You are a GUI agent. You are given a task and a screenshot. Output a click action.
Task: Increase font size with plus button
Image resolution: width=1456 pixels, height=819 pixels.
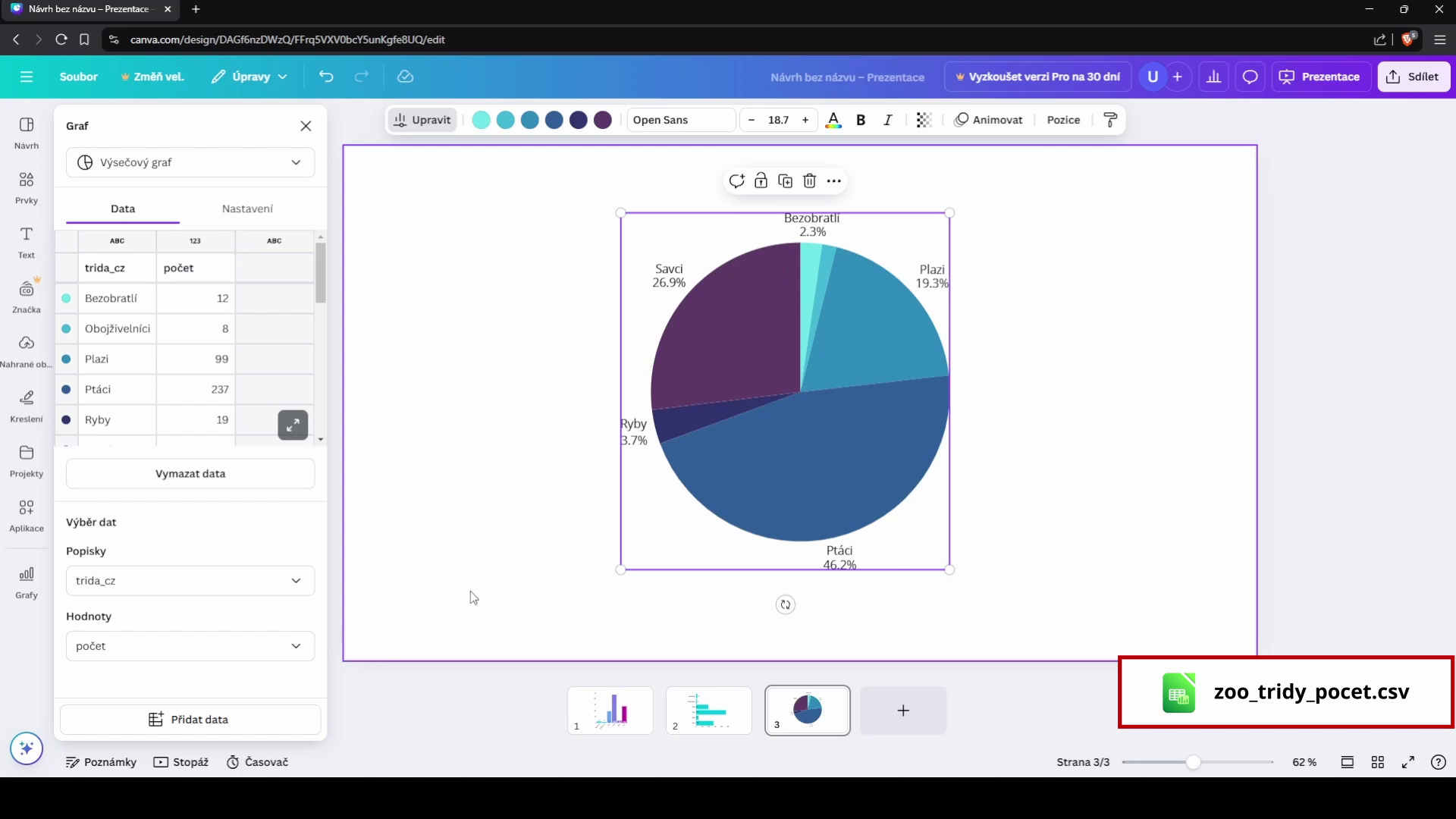(x=805, y=120)
